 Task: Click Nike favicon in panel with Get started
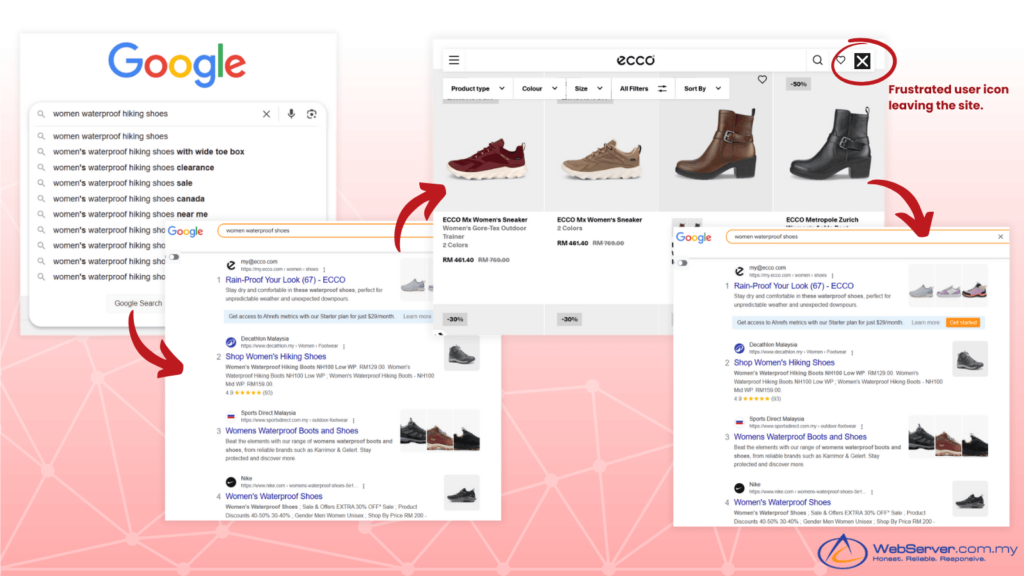739,488
